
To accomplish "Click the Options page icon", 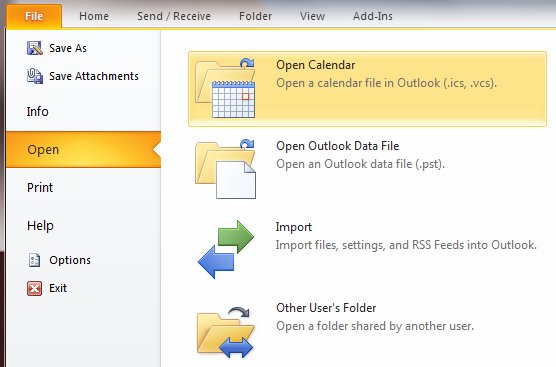I will click(34, 260).
